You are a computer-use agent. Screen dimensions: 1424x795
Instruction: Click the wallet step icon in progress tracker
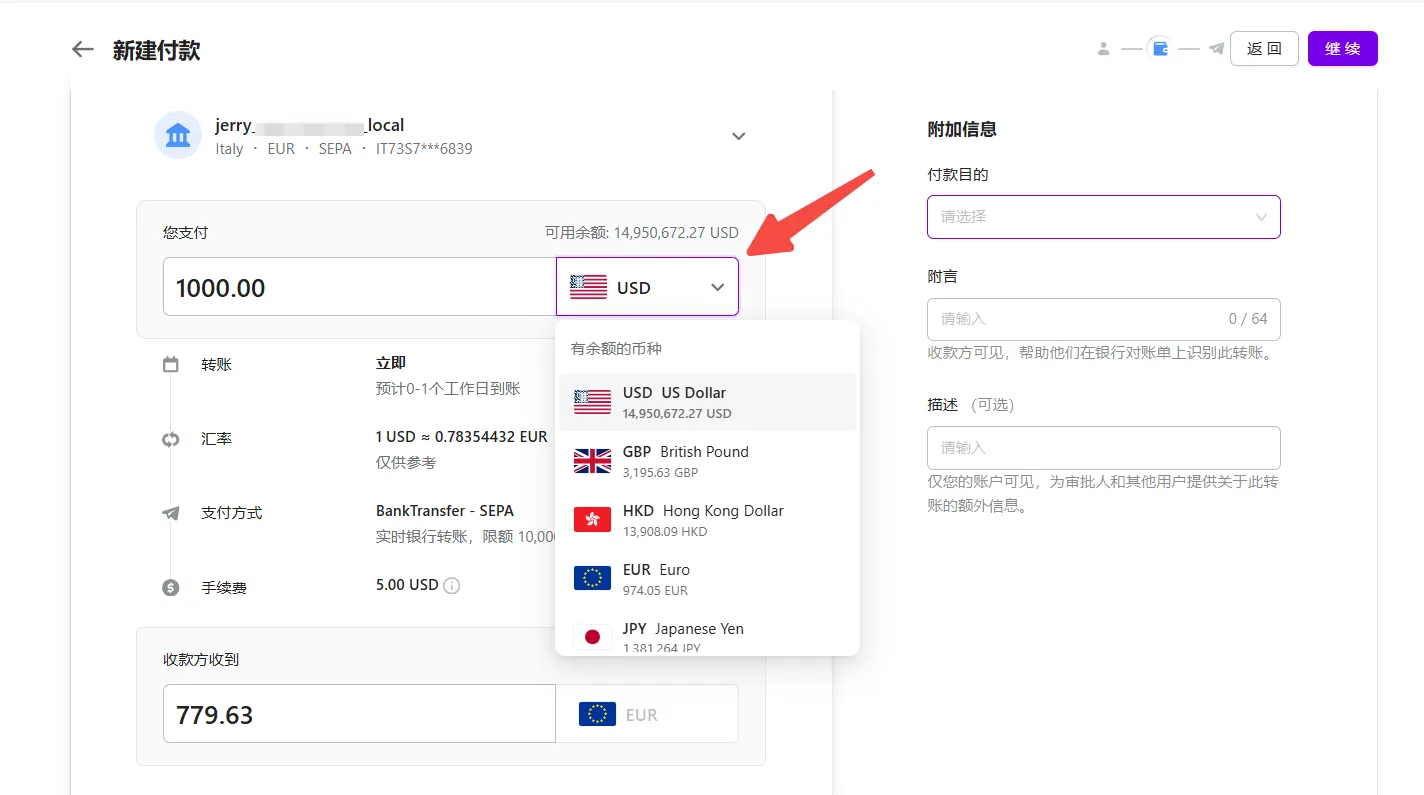[x=1160, y=48]
